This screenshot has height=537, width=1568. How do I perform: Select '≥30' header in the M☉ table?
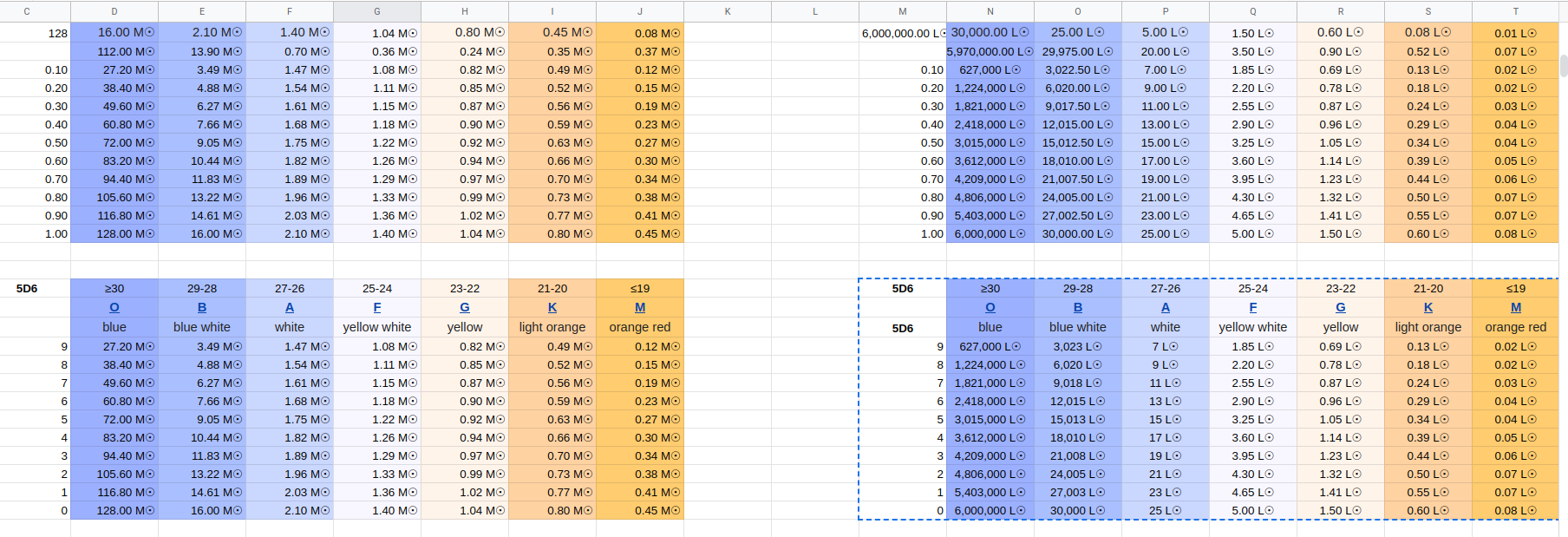[114, 288]
